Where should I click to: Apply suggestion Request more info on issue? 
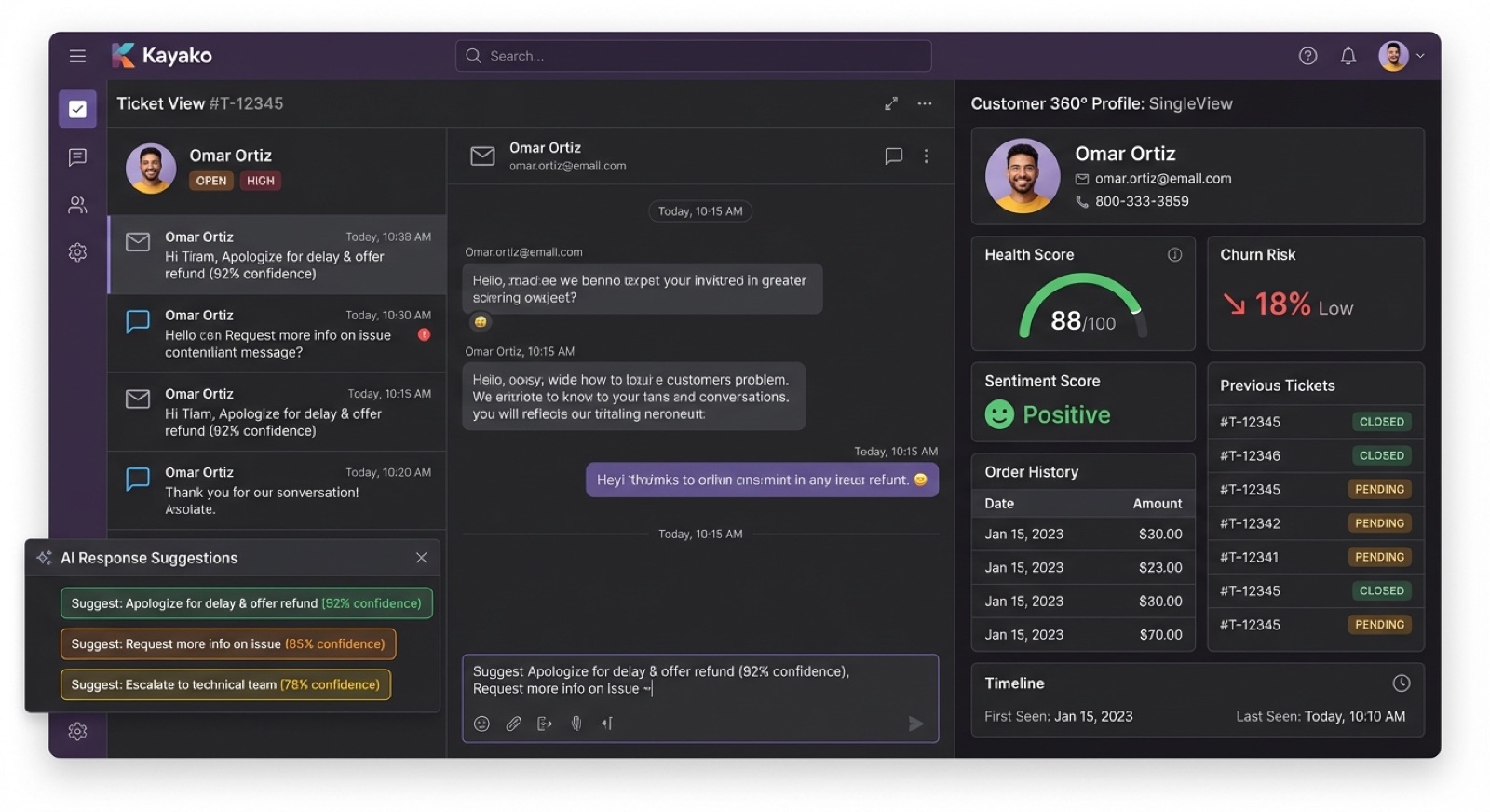coord(228,643)
